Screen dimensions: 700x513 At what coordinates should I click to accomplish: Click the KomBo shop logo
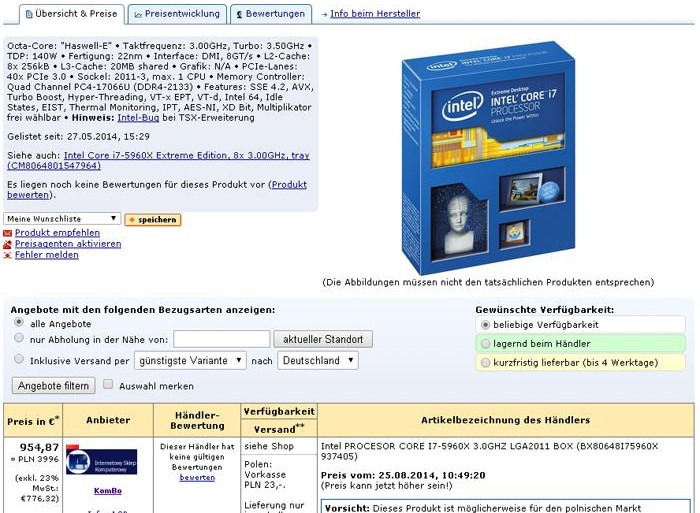pyautogui.click(x=102, y=460)
